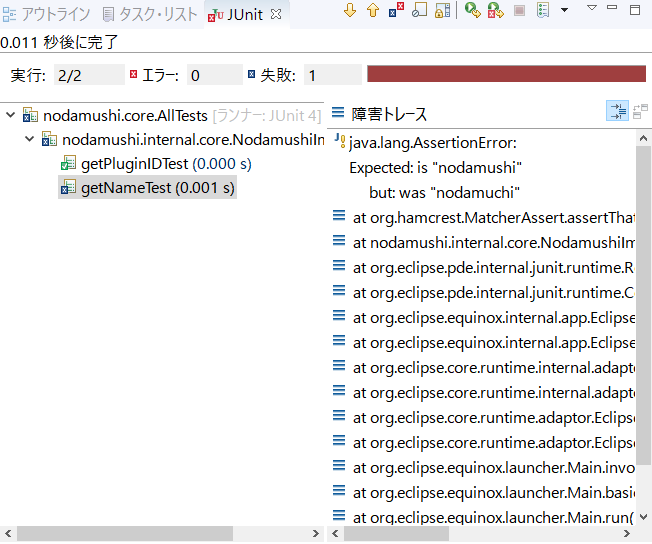Rerun tests with failures first
Image resolution: width=652 pixels, height=544 pixels.
496,10
